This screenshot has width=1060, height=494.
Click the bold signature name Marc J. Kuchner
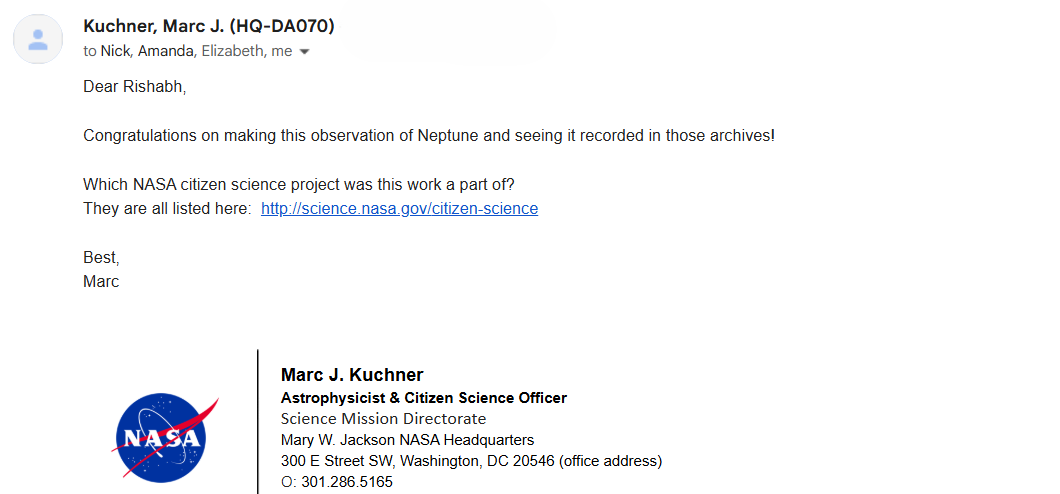pos(352,375)
